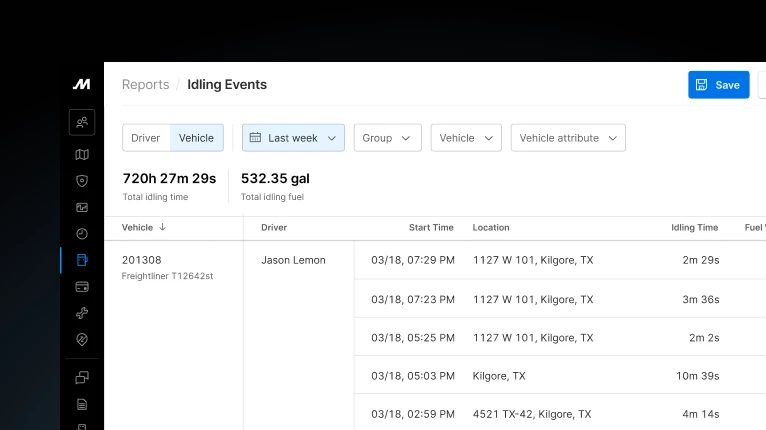
Task: Open the card icon in sidebar
Action: coord(82,287)
